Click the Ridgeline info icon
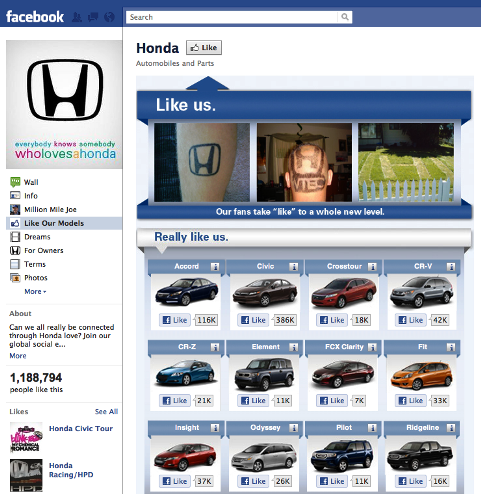 pos(451,428)
